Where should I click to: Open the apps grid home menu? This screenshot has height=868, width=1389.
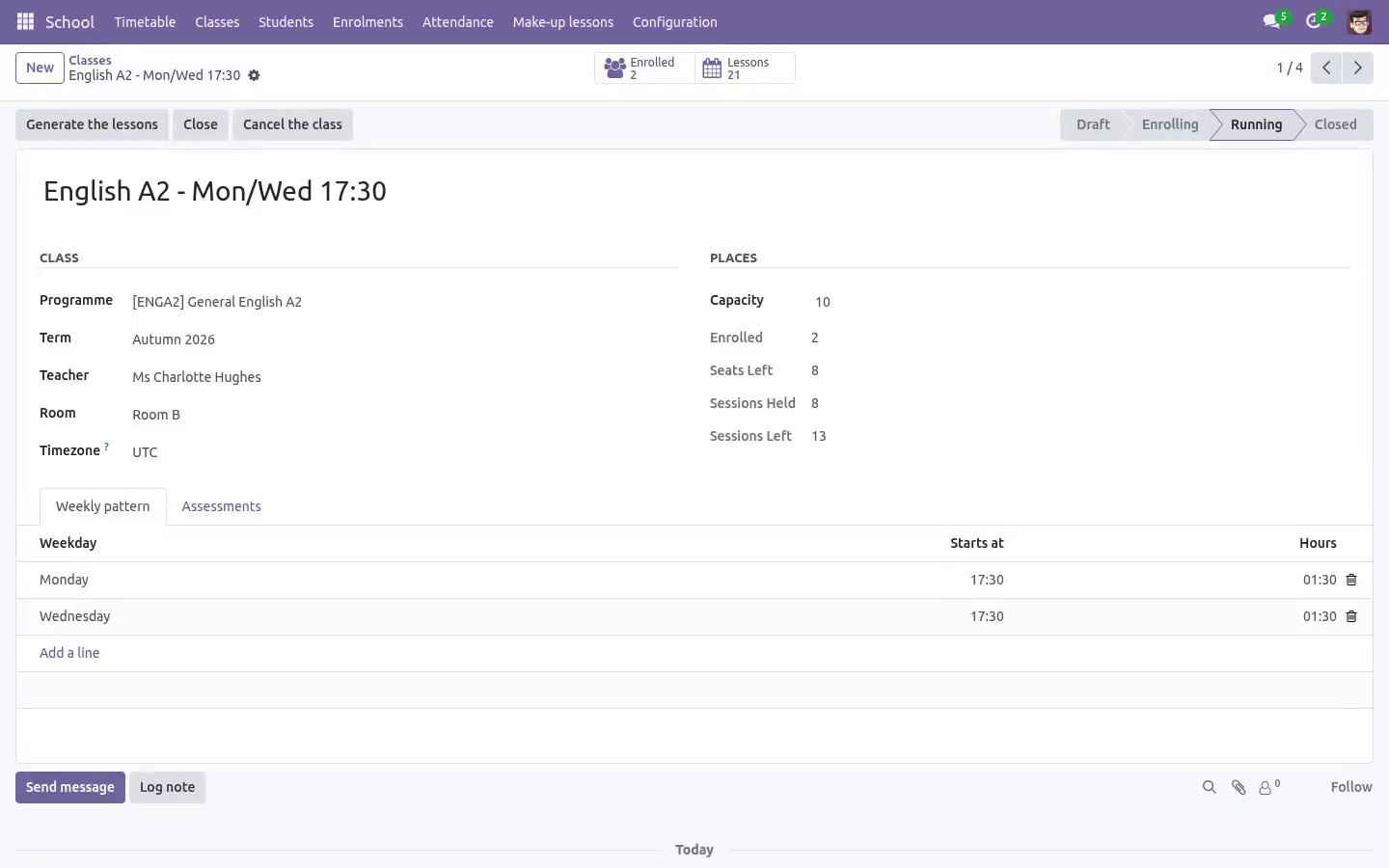pos(25,21)
